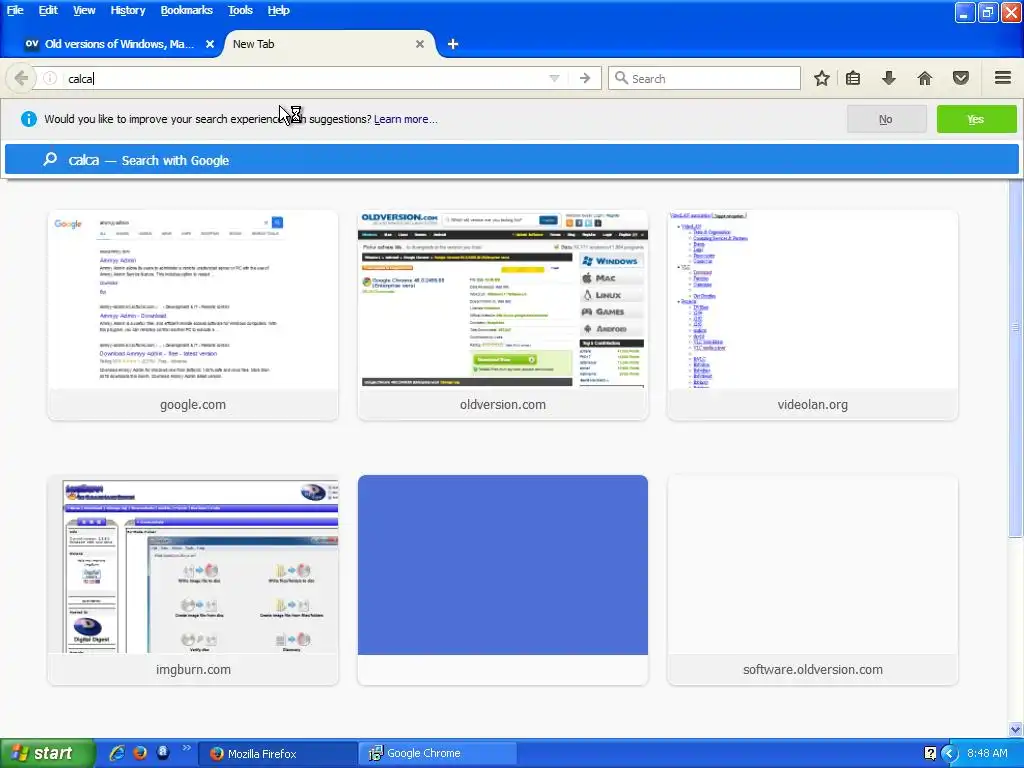Expand hidden system tray icons arrow

point(949,754)
